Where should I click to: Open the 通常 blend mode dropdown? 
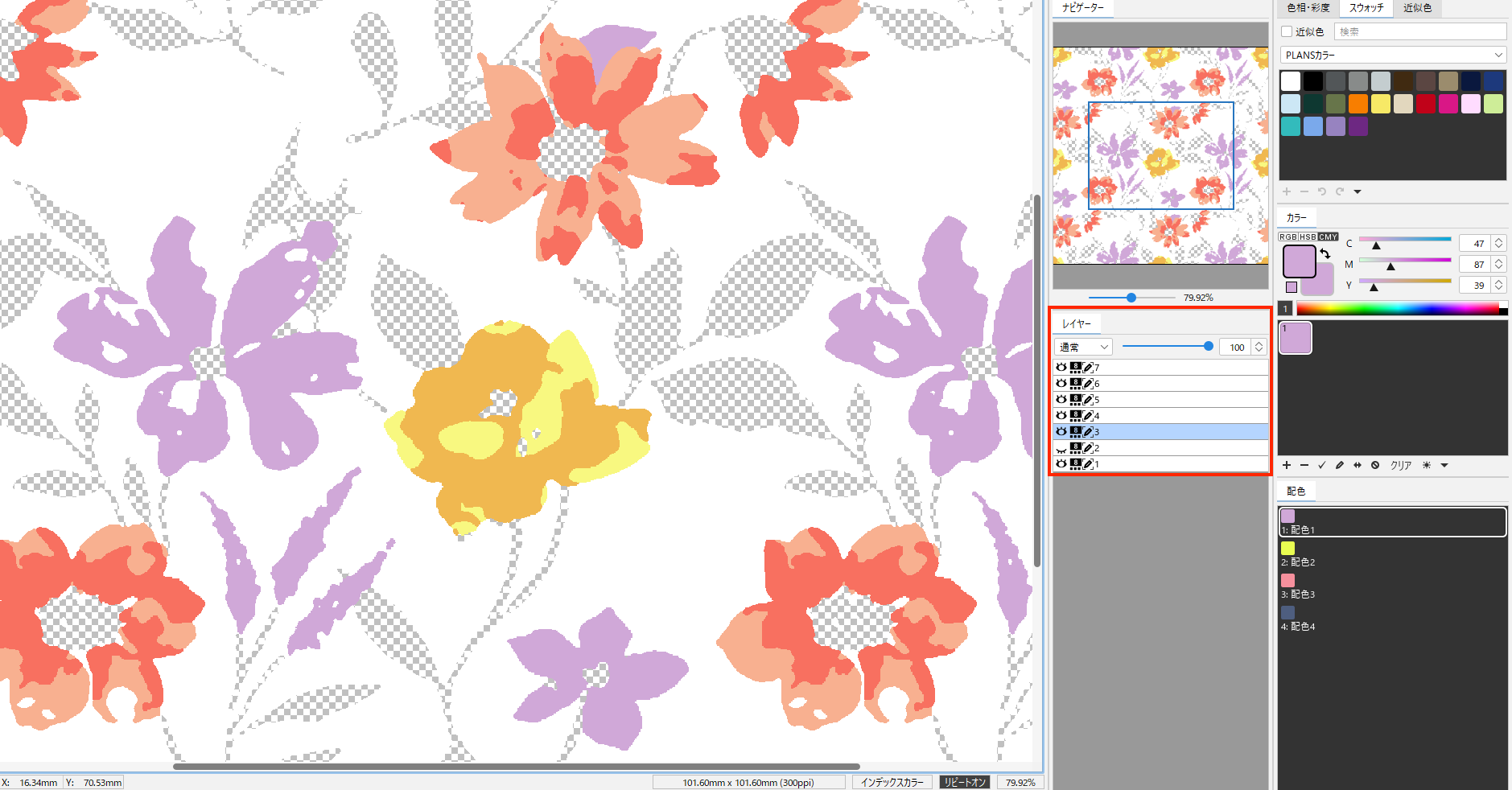[x=1083, y=347]
